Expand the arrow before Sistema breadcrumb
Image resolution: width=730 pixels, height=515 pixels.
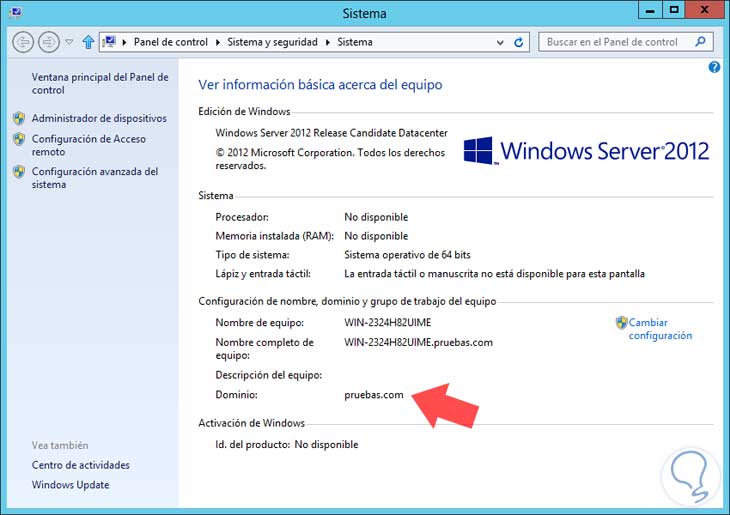328,42
